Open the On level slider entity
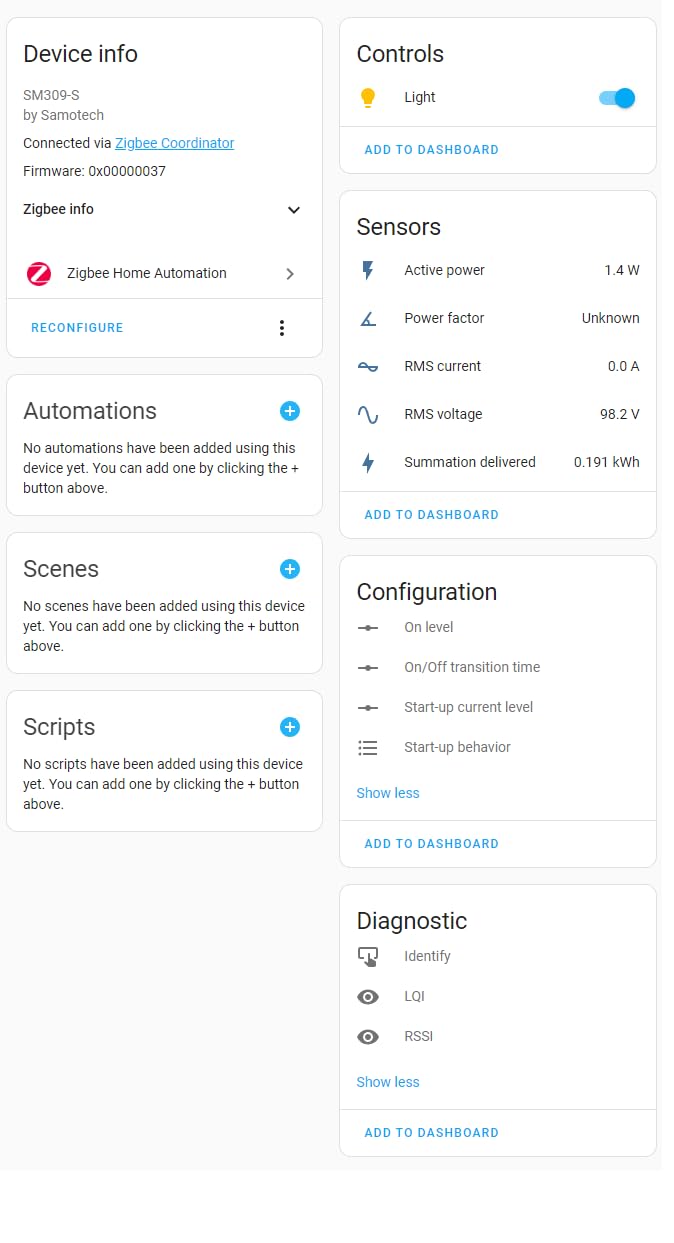Screen dimensions: 674x1243 coord(428,627)
